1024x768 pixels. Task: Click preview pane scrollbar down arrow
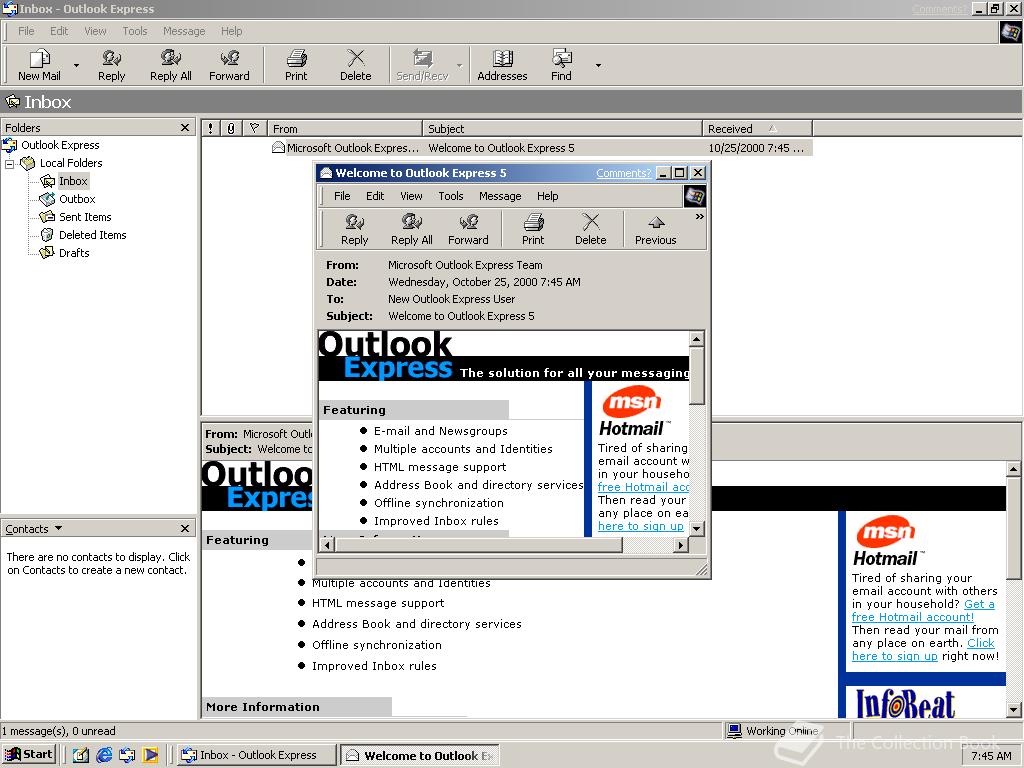[x=1013, y=710]
